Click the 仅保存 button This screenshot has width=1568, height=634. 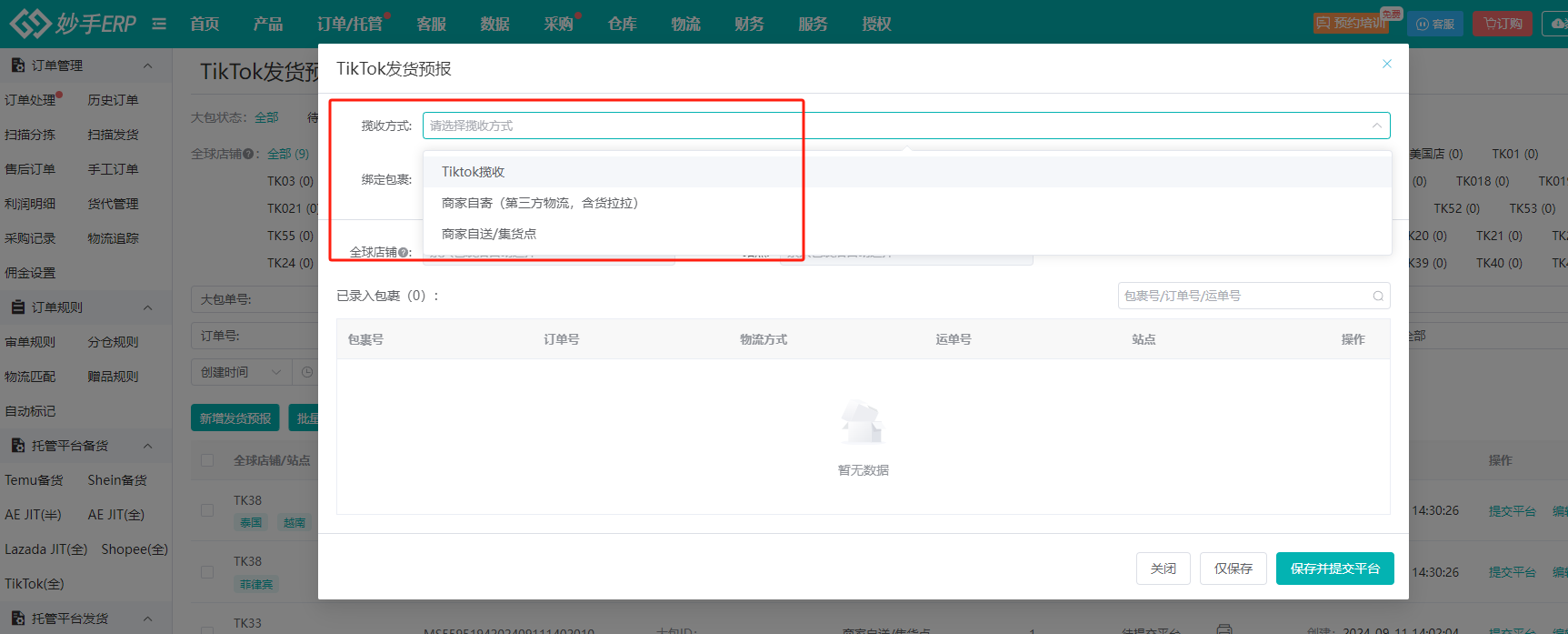(1233, 569)
